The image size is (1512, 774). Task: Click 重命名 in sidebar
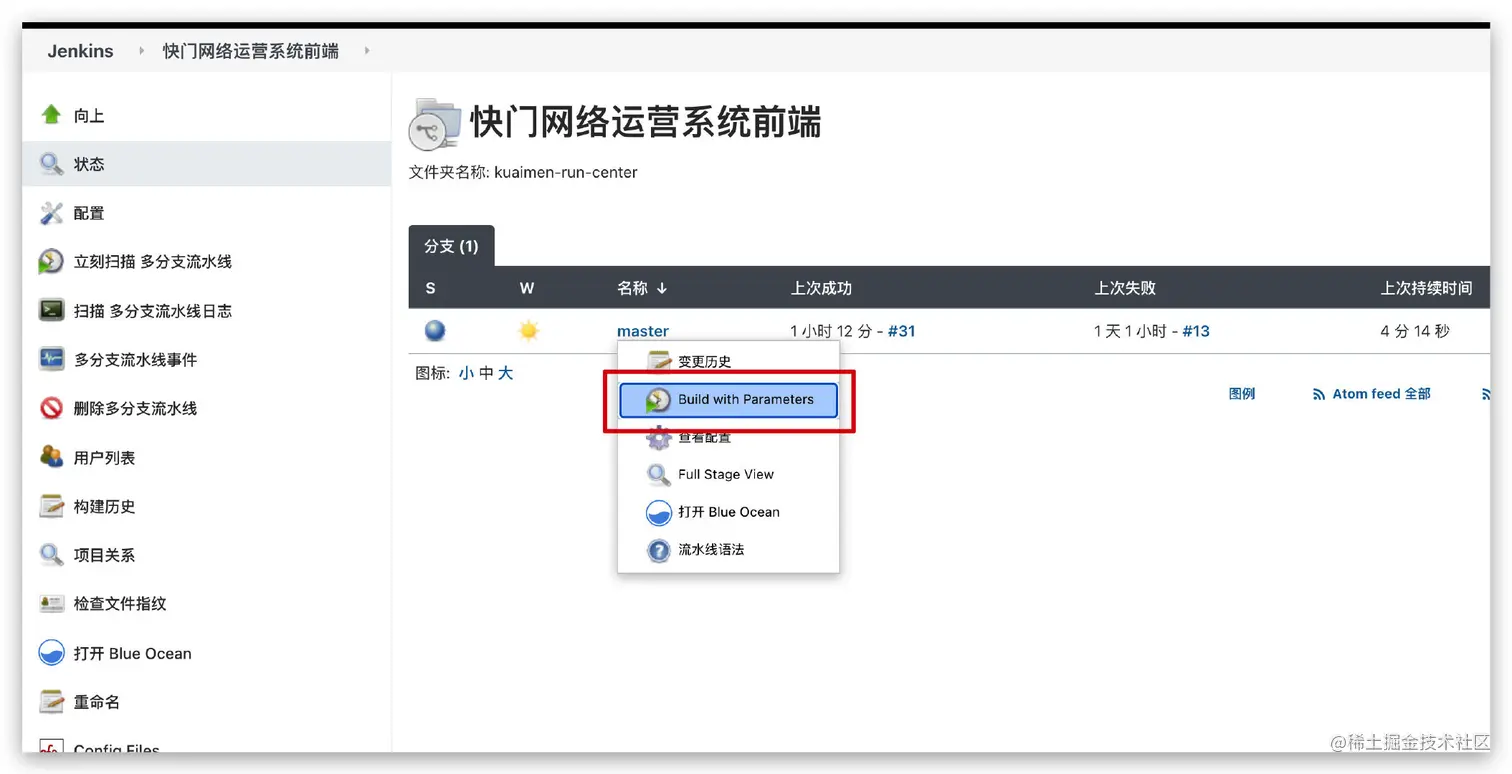coord(97,703)
